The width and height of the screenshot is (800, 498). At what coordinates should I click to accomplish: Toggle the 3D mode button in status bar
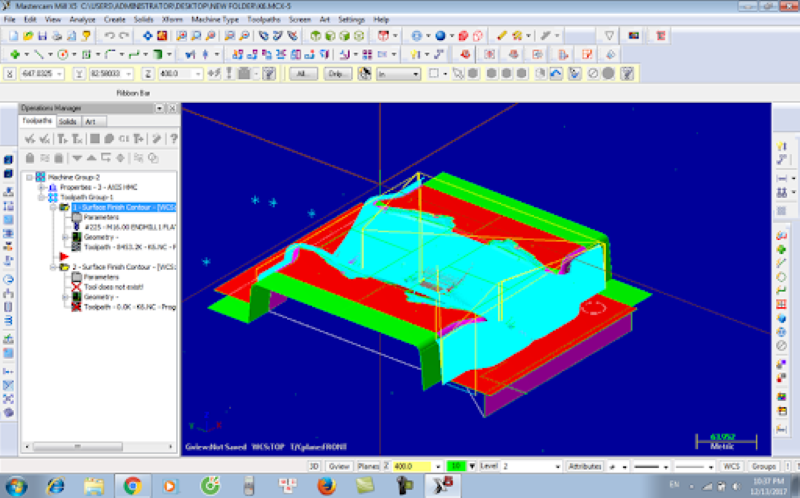click(x=313, y=466)
